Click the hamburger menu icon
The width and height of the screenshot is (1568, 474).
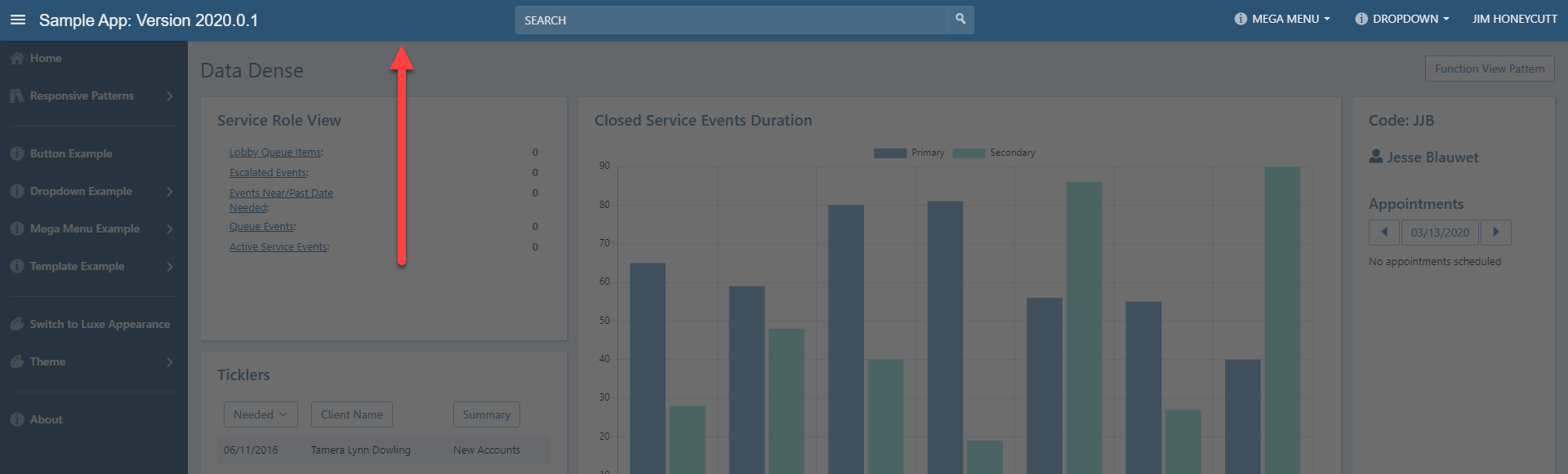[x=18, y=20]
